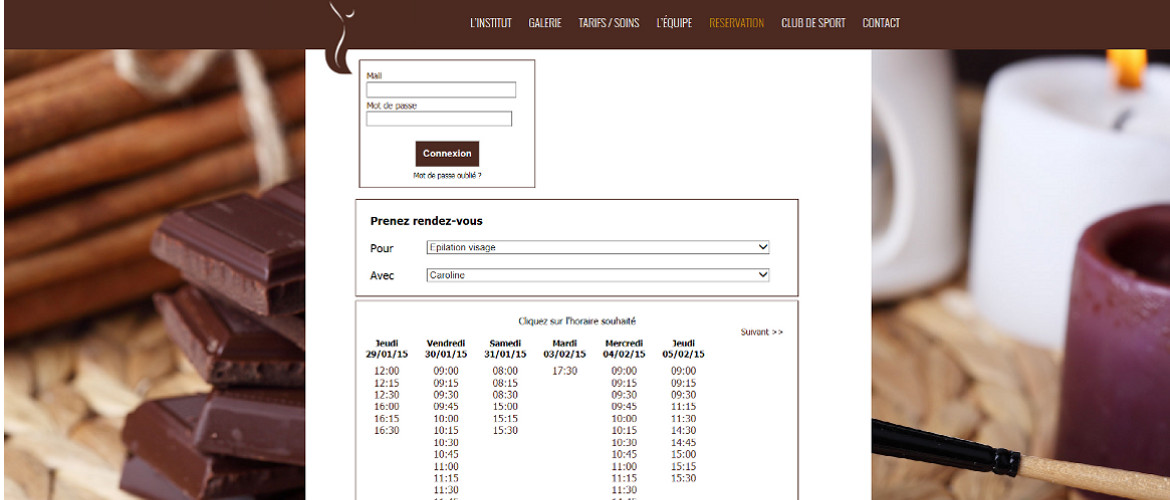Book Mercredi 04/02/15 at 11:15
This screenshot has width=1170, height=500.
[x=625, y=478]
